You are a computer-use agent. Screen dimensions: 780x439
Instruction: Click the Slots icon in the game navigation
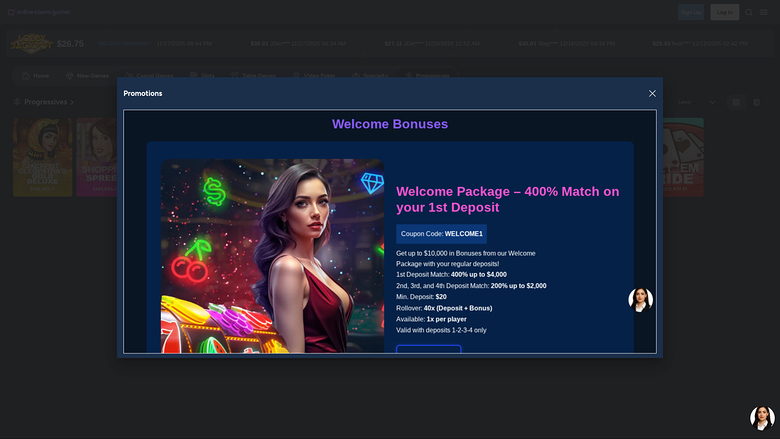(194, 76)
